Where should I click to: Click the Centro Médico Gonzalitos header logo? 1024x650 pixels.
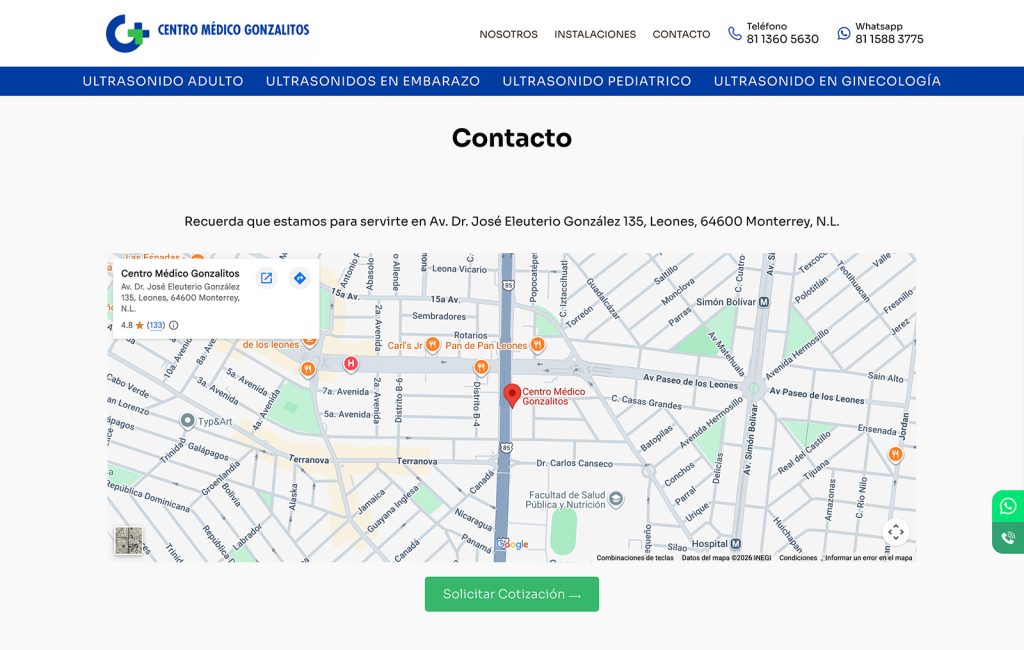[205, 33]
